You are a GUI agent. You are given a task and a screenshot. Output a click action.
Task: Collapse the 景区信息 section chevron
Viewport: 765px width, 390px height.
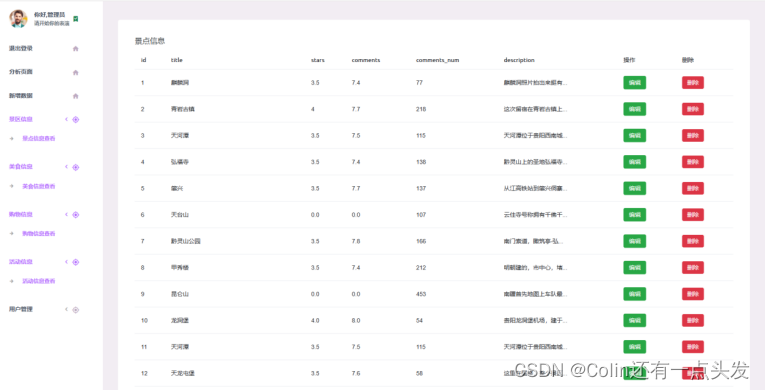click(x=66, y=119)
